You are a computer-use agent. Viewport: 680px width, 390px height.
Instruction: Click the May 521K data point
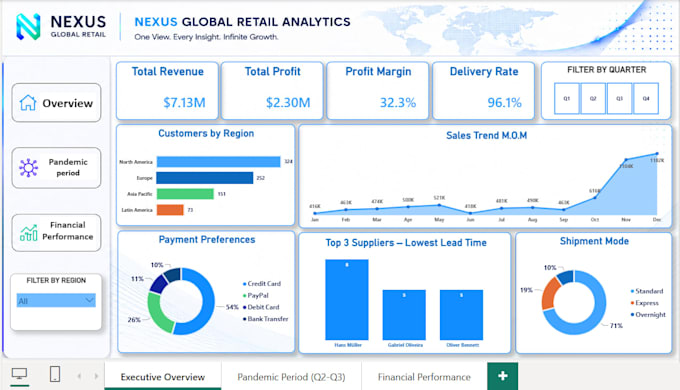point(439,205)
